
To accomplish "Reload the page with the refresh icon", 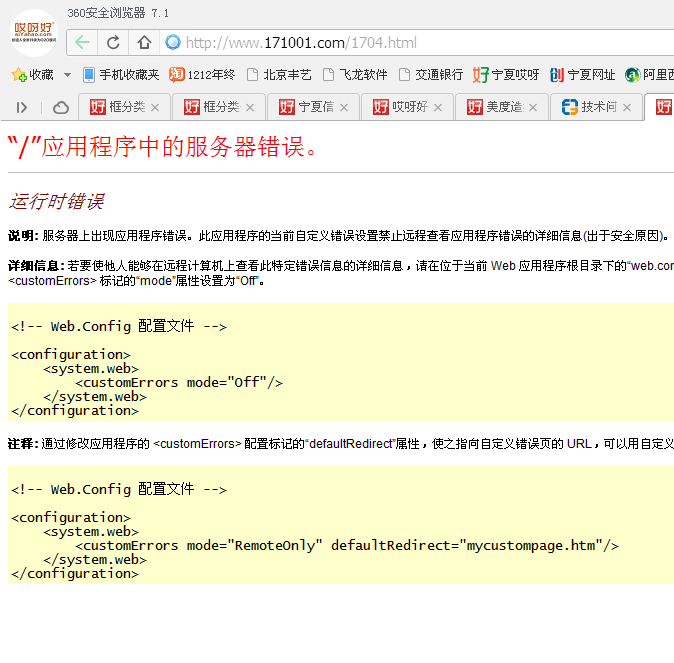I will (x=113, y=43).
